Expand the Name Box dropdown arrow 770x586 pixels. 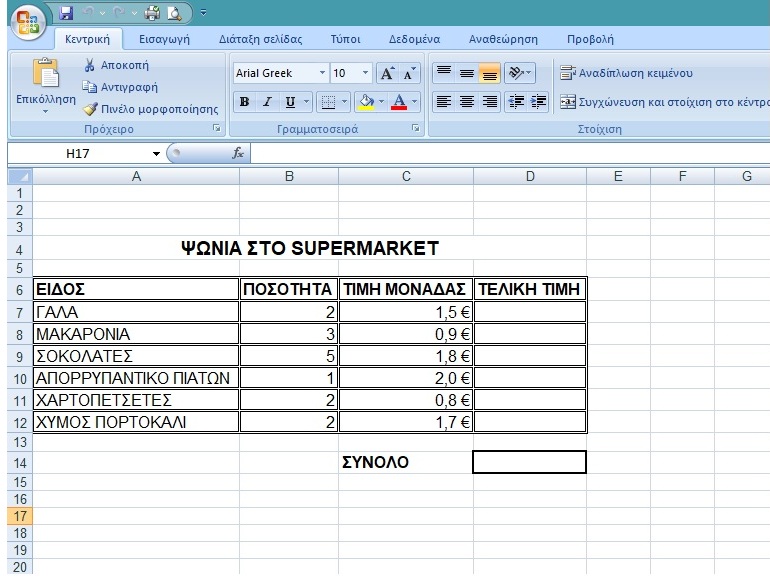point(156,153)
